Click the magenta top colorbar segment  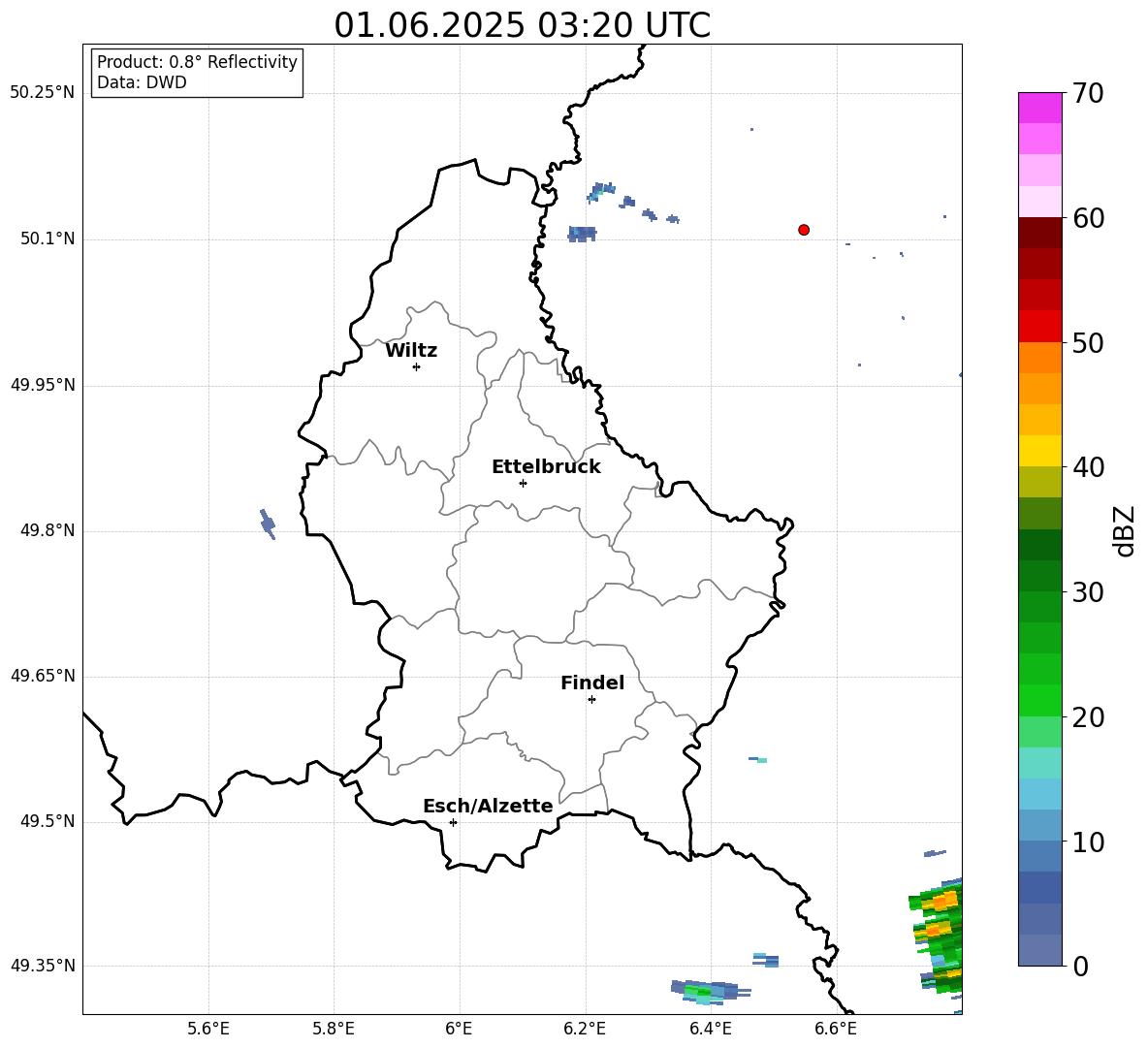point(1039,108)
